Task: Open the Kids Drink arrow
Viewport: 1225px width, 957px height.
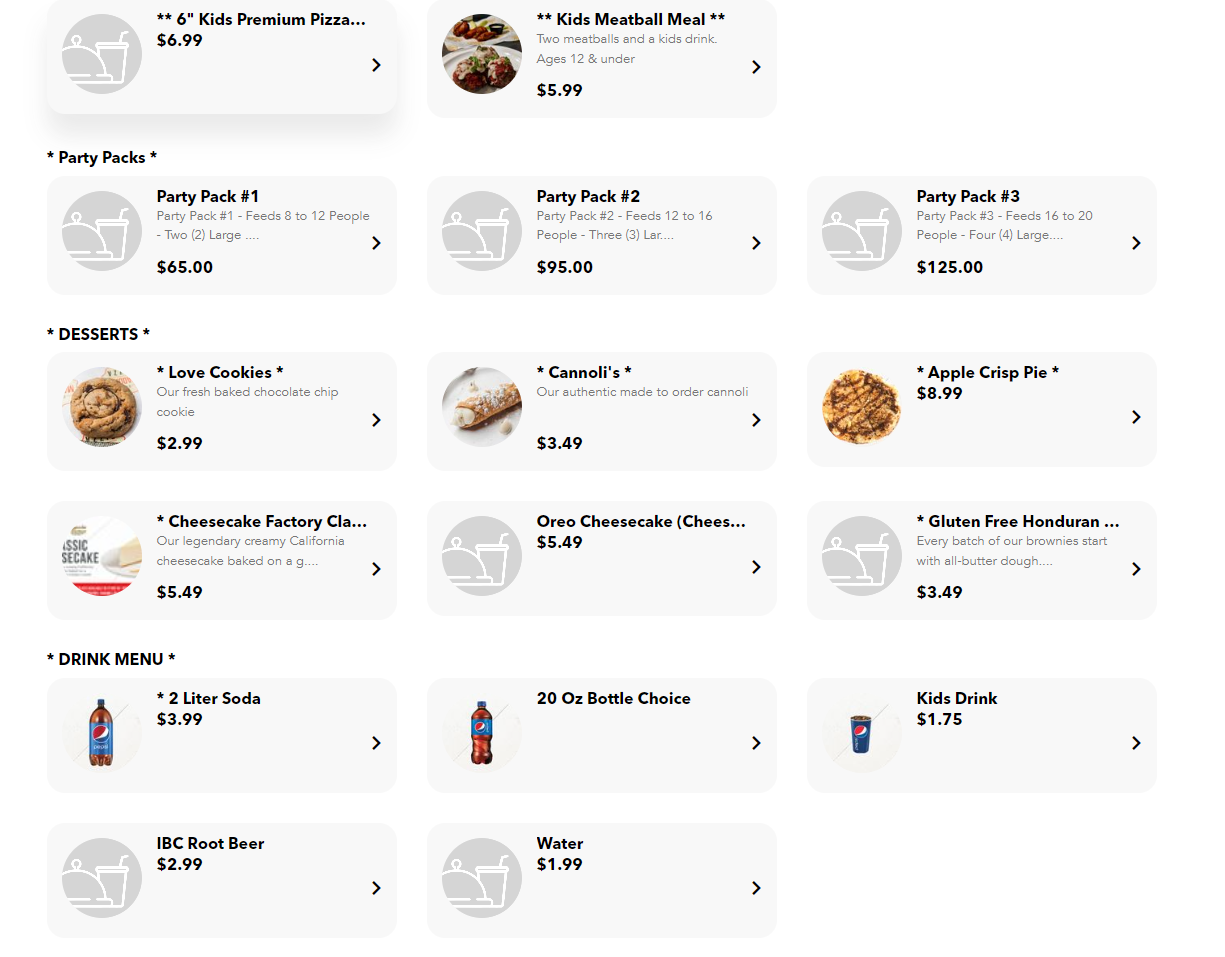Action: [x=1136, y=743]
